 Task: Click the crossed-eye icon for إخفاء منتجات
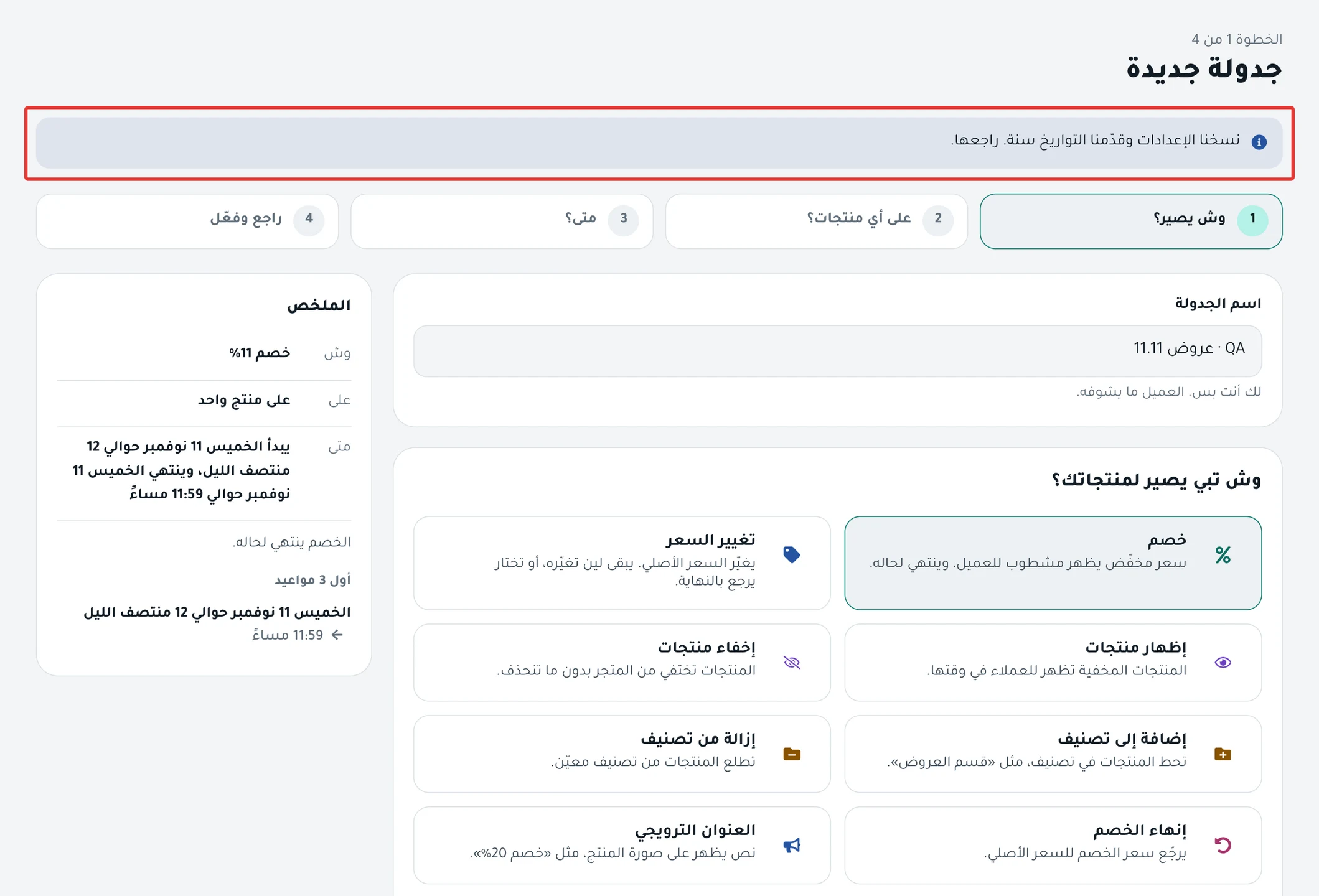[x=791, y=662]
